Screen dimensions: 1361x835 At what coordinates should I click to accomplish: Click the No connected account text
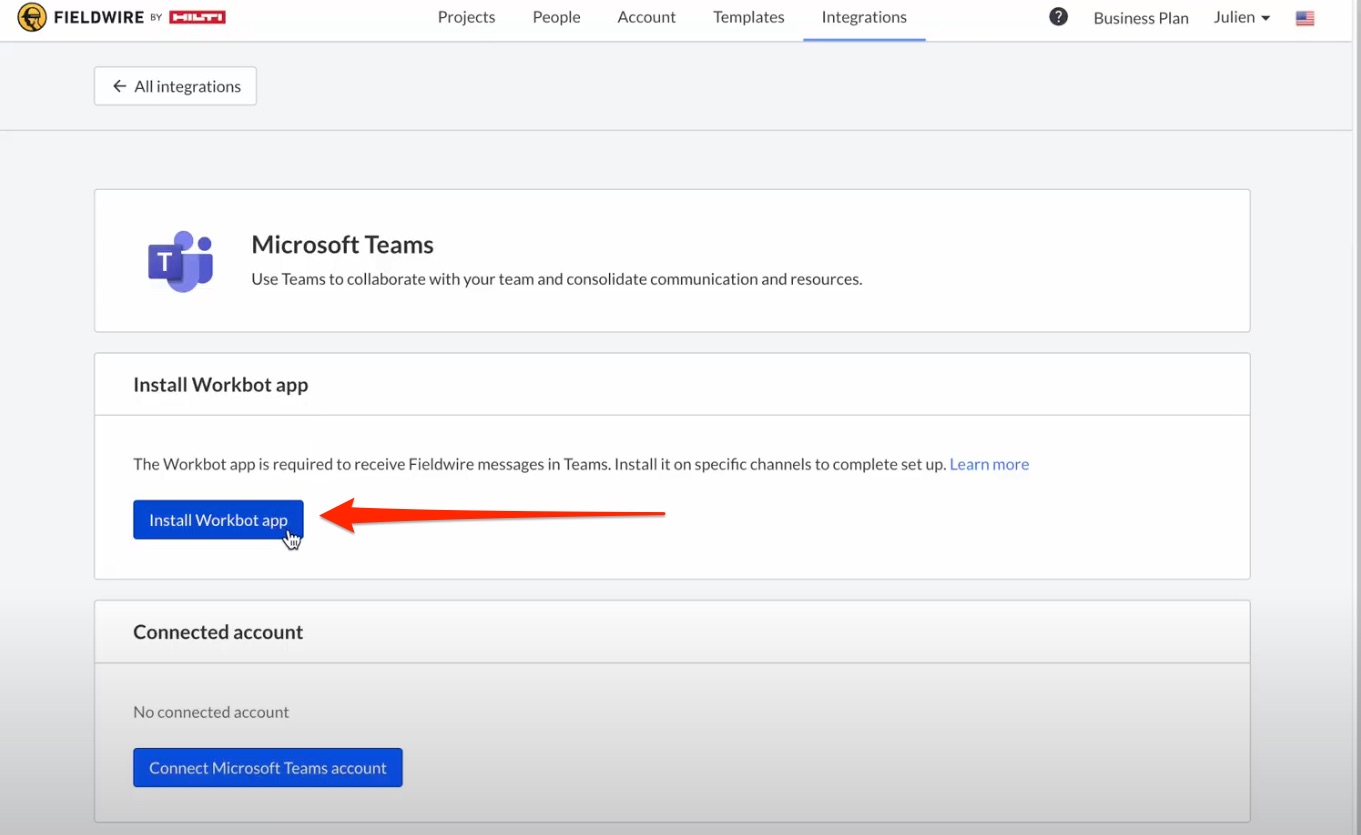[211, 712]
